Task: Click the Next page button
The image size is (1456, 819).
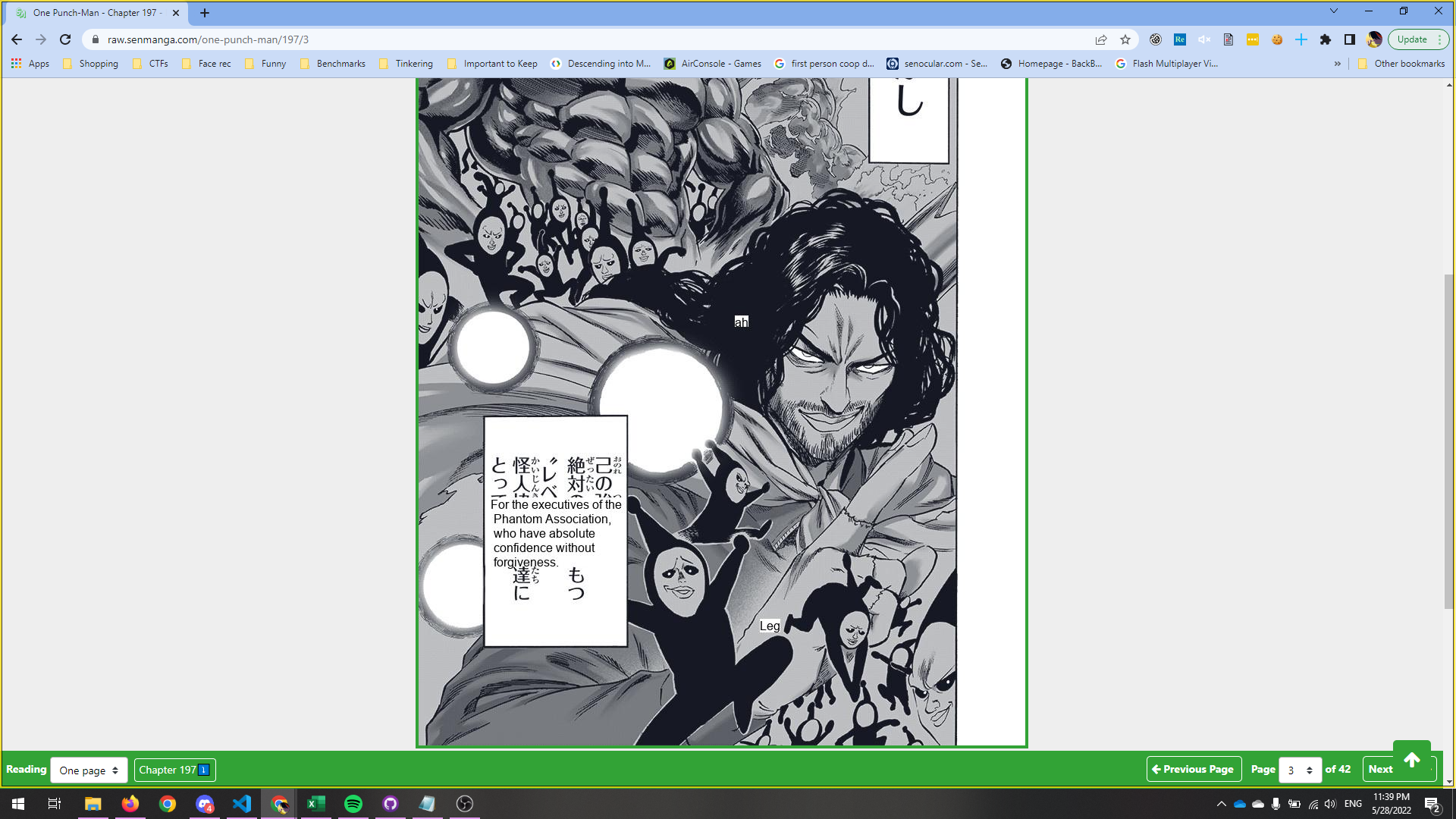Action: 1380,770
